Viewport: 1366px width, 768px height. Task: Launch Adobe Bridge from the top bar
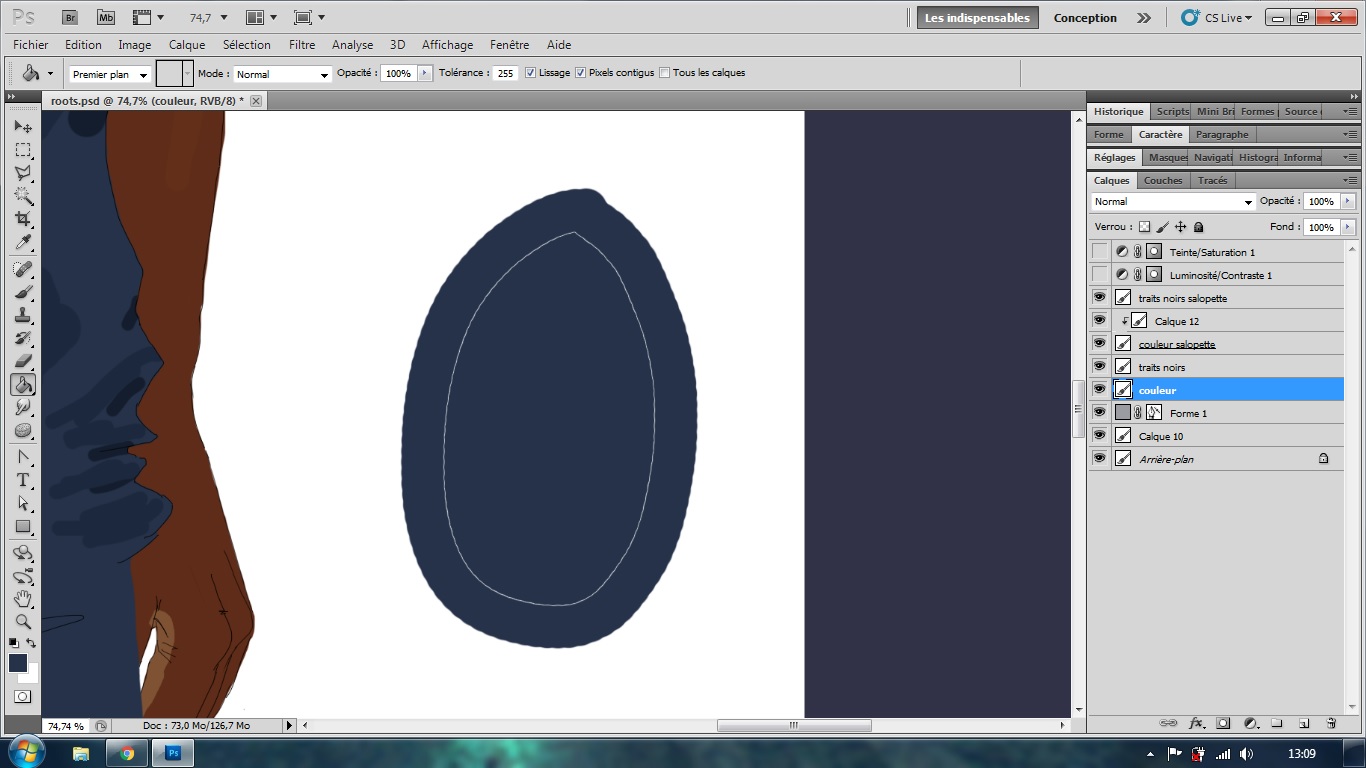click(x=69, y=18)
